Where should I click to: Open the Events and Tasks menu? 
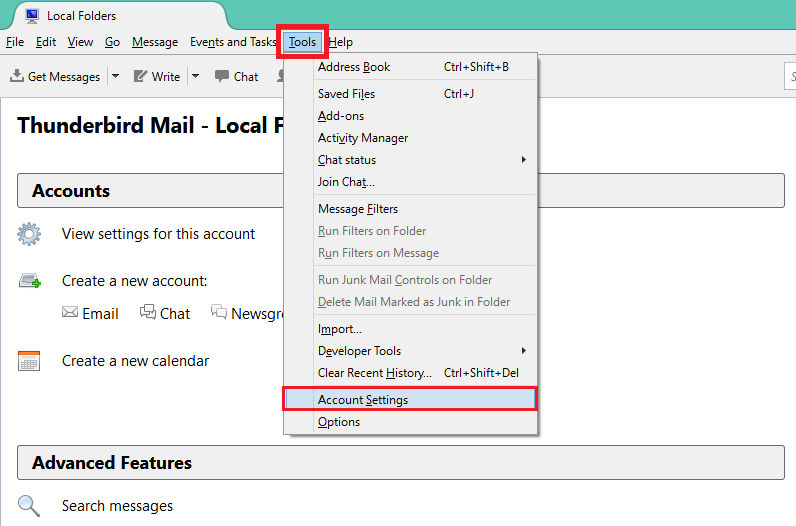pos(233,42)
